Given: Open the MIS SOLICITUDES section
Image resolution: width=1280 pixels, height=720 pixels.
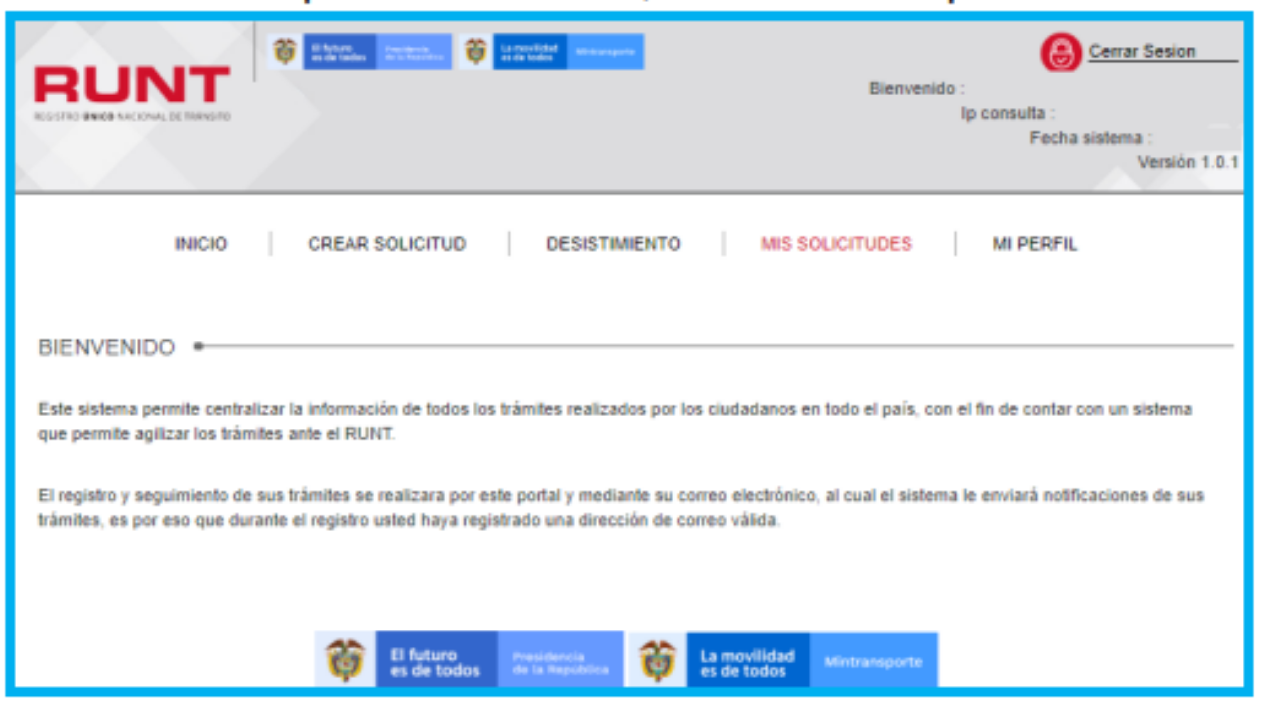Looking at the screenshot, I should pyautogui.click(x=836, y=244).
